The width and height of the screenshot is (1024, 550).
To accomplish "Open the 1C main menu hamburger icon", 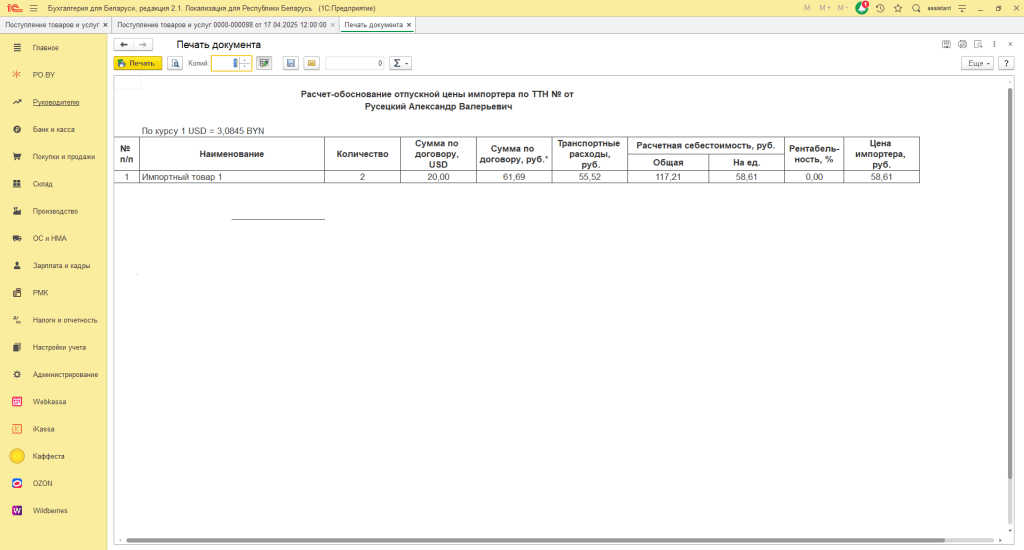I will pos(33,8).
